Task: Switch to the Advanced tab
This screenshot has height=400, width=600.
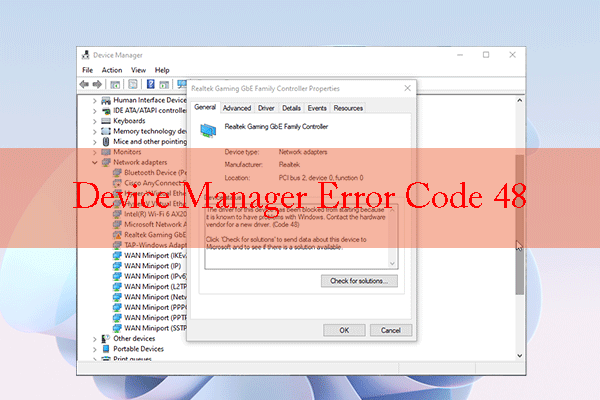Action: pos(237,108)
